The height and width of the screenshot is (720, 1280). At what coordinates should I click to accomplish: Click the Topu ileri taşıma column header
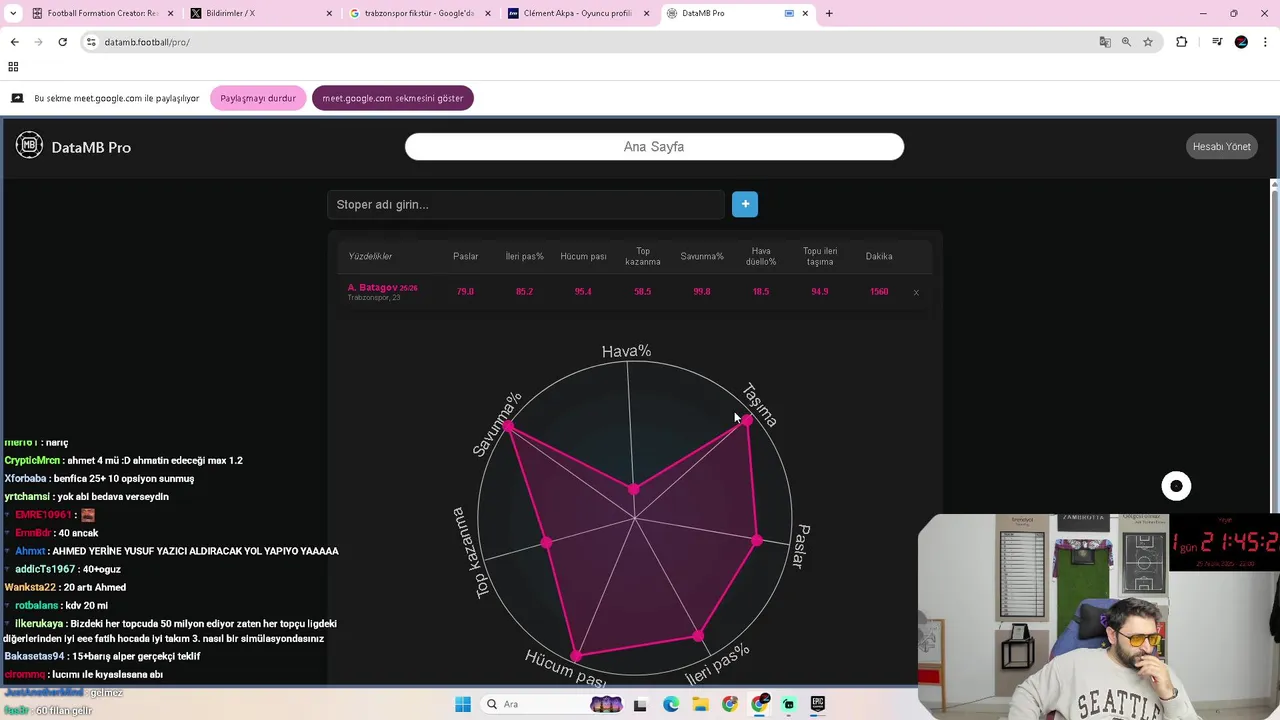(820, 256)
